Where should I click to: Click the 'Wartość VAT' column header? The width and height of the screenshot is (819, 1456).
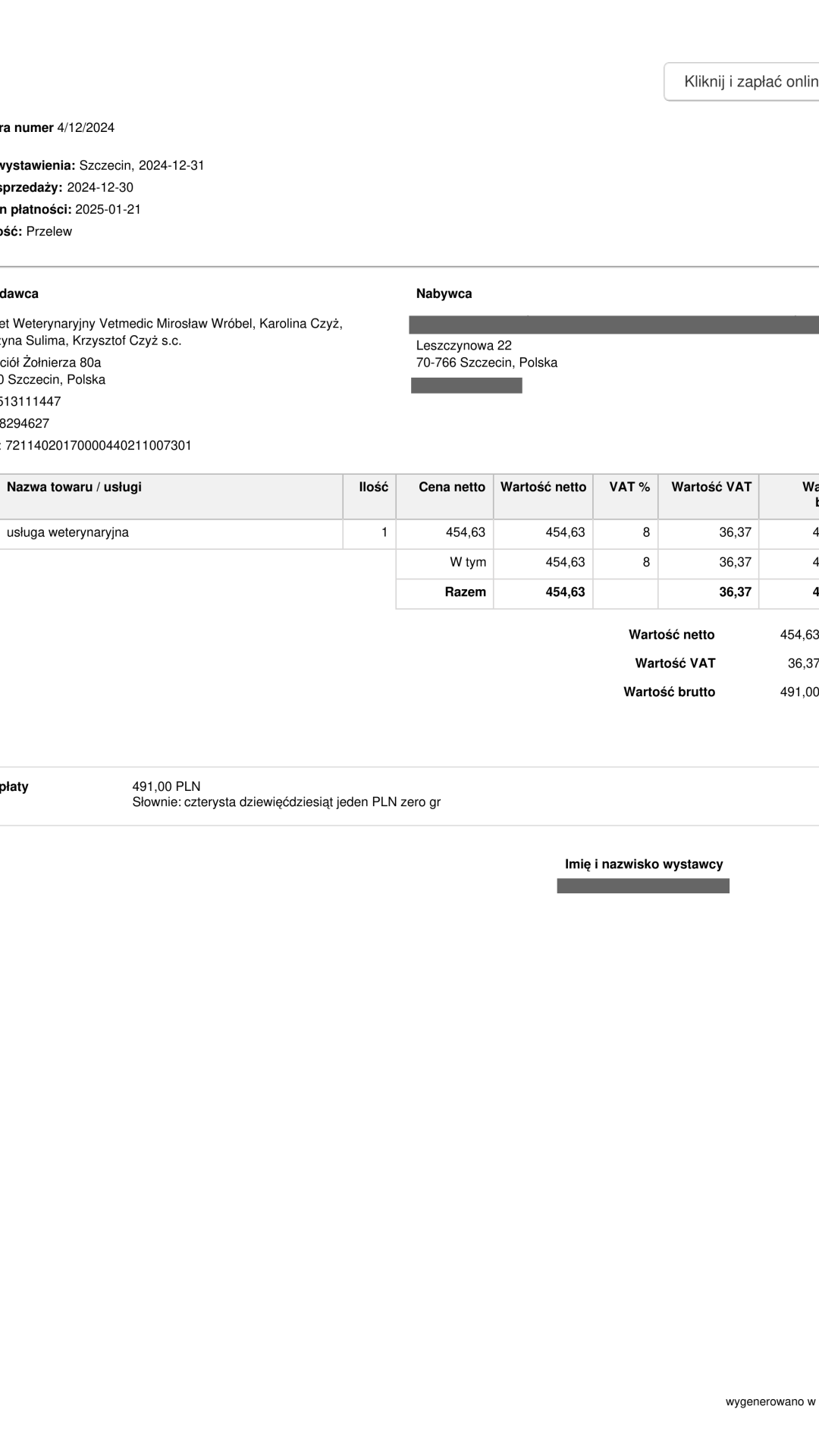pos(711,487)
